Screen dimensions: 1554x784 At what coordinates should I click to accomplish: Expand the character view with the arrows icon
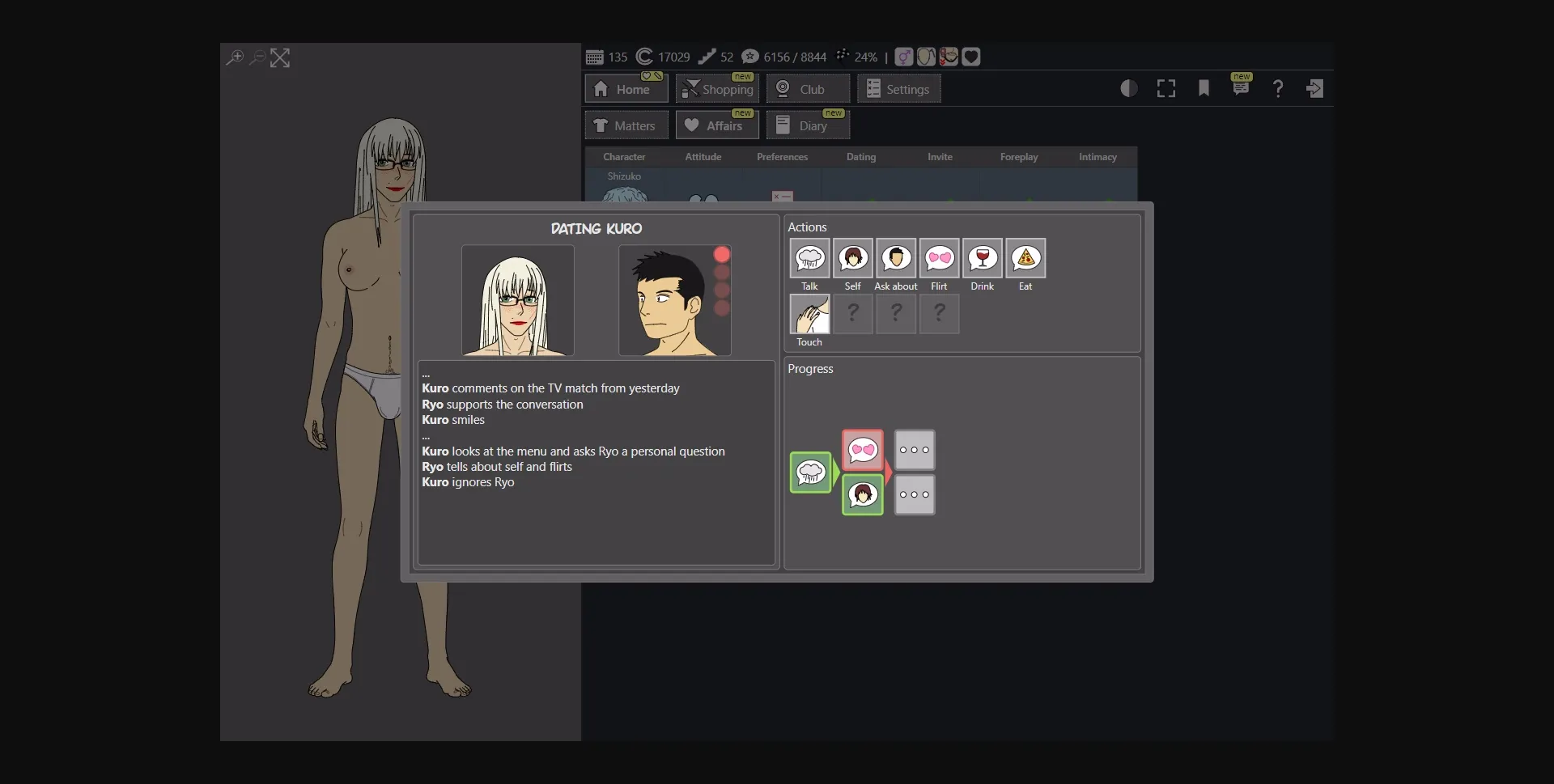coord(280,57)
